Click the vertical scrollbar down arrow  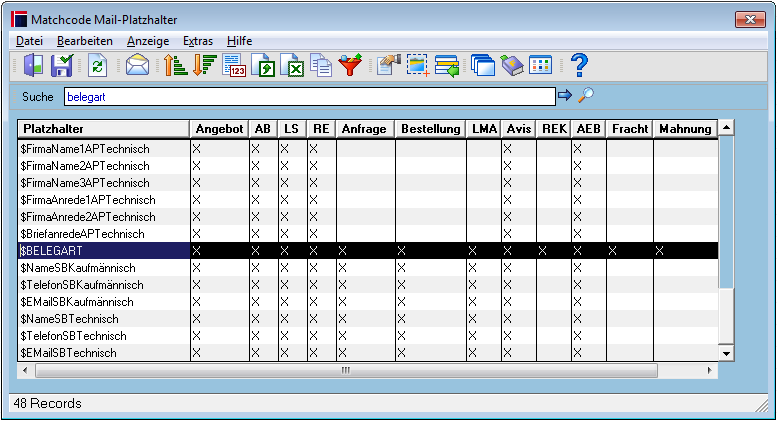tap(726, 354)
